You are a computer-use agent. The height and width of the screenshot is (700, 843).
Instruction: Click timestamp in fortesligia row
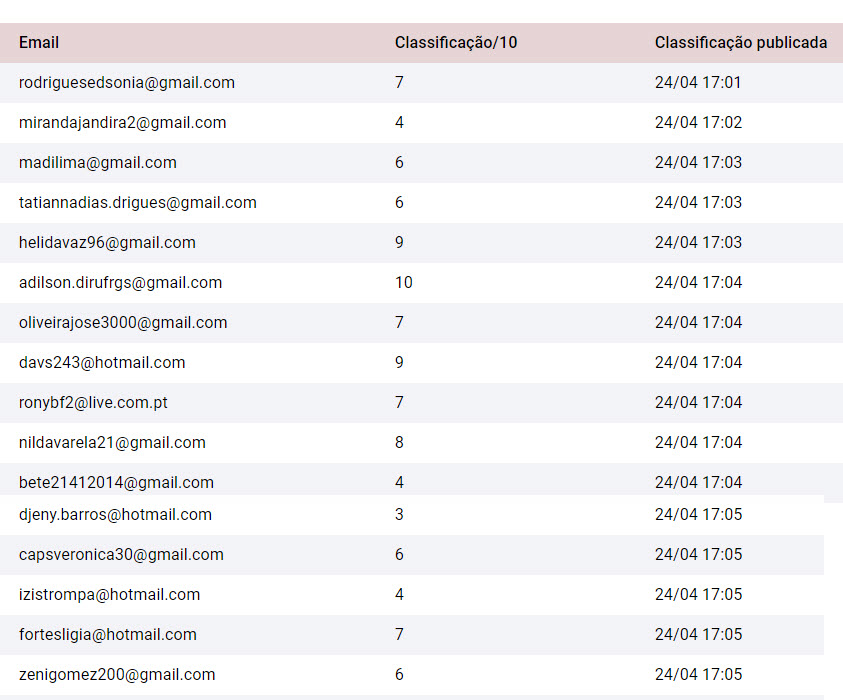698,634
